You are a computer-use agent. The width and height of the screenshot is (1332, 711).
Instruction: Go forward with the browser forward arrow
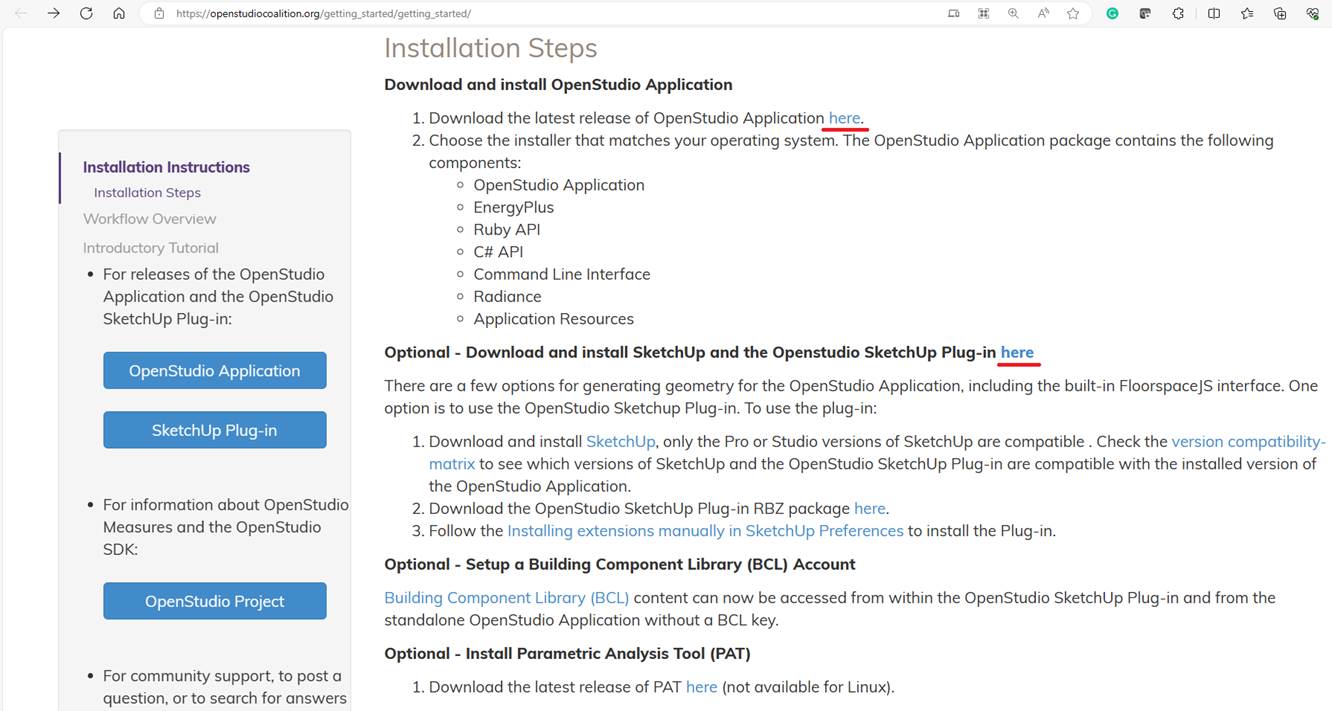pos(54,14)
